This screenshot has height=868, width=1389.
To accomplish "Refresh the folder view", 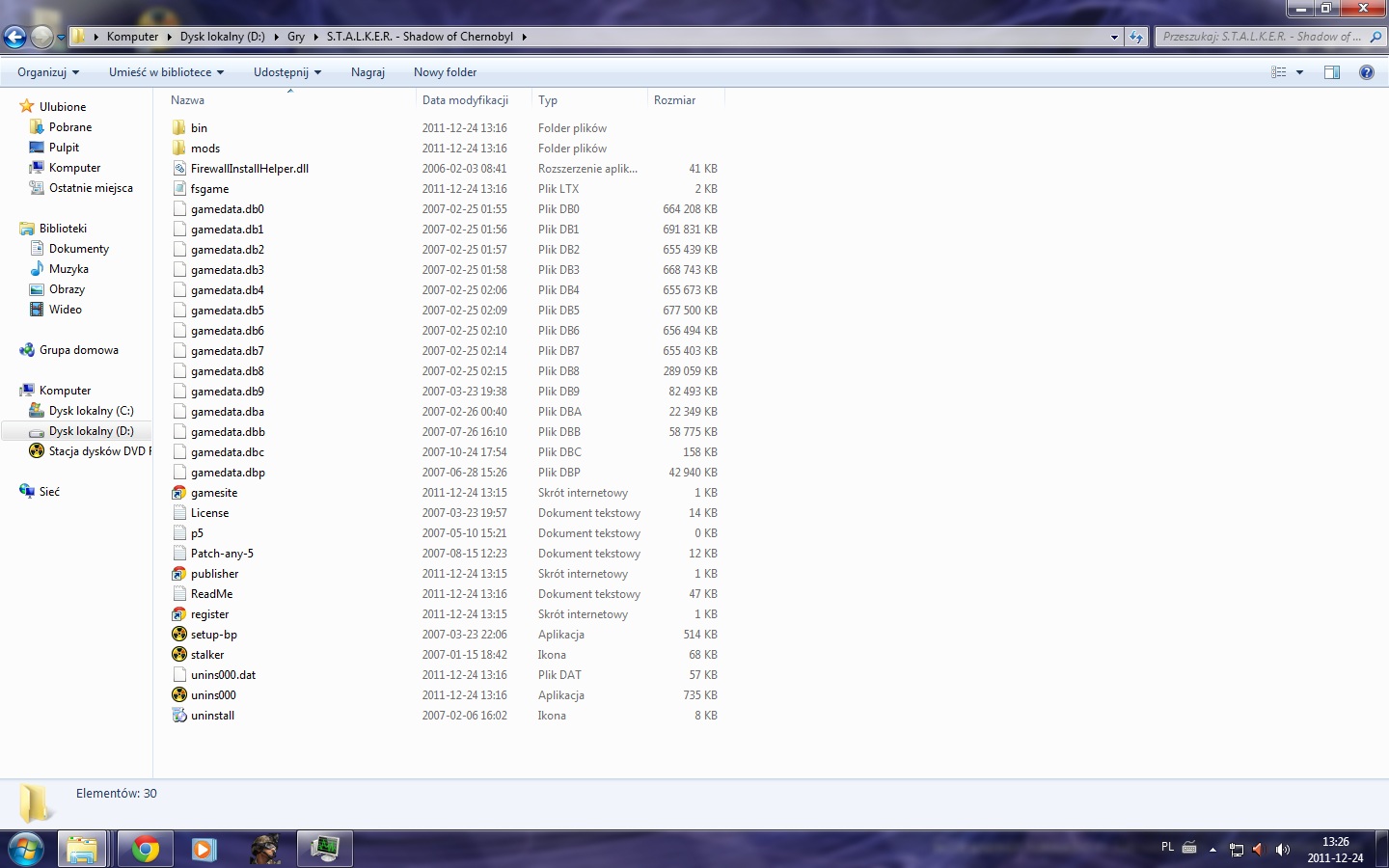I will [x=1136, y=37].
